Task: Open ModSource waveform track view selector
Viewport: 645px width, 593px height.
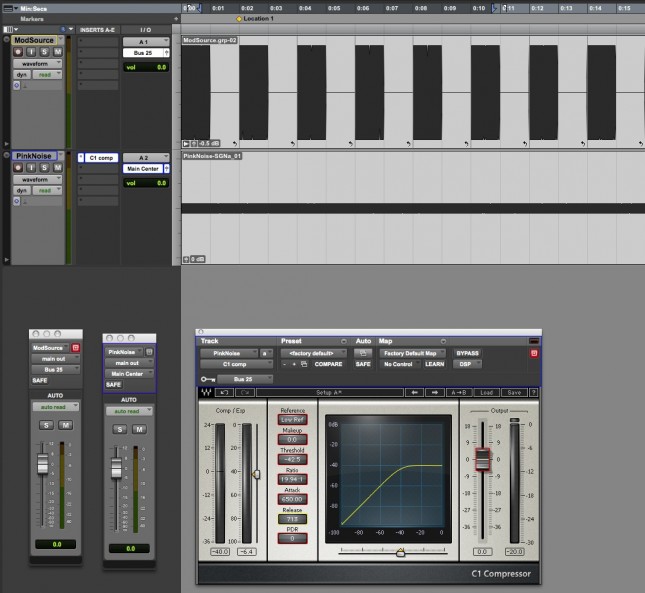Action: pos(38,63)
